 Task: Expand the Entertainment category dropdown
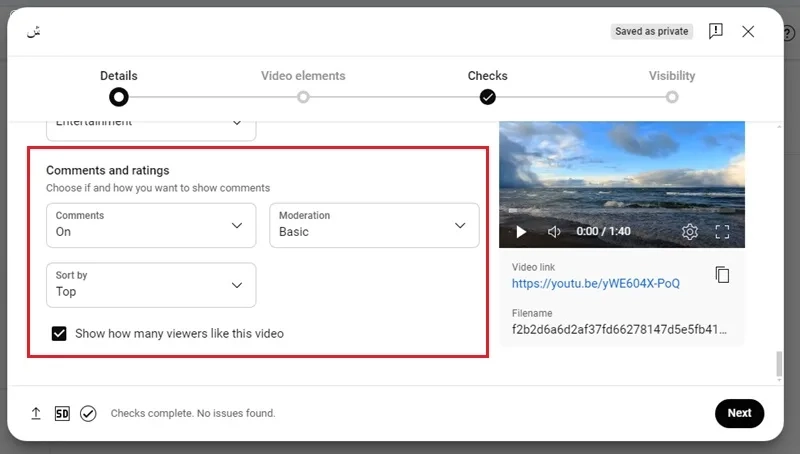point(151,130)
